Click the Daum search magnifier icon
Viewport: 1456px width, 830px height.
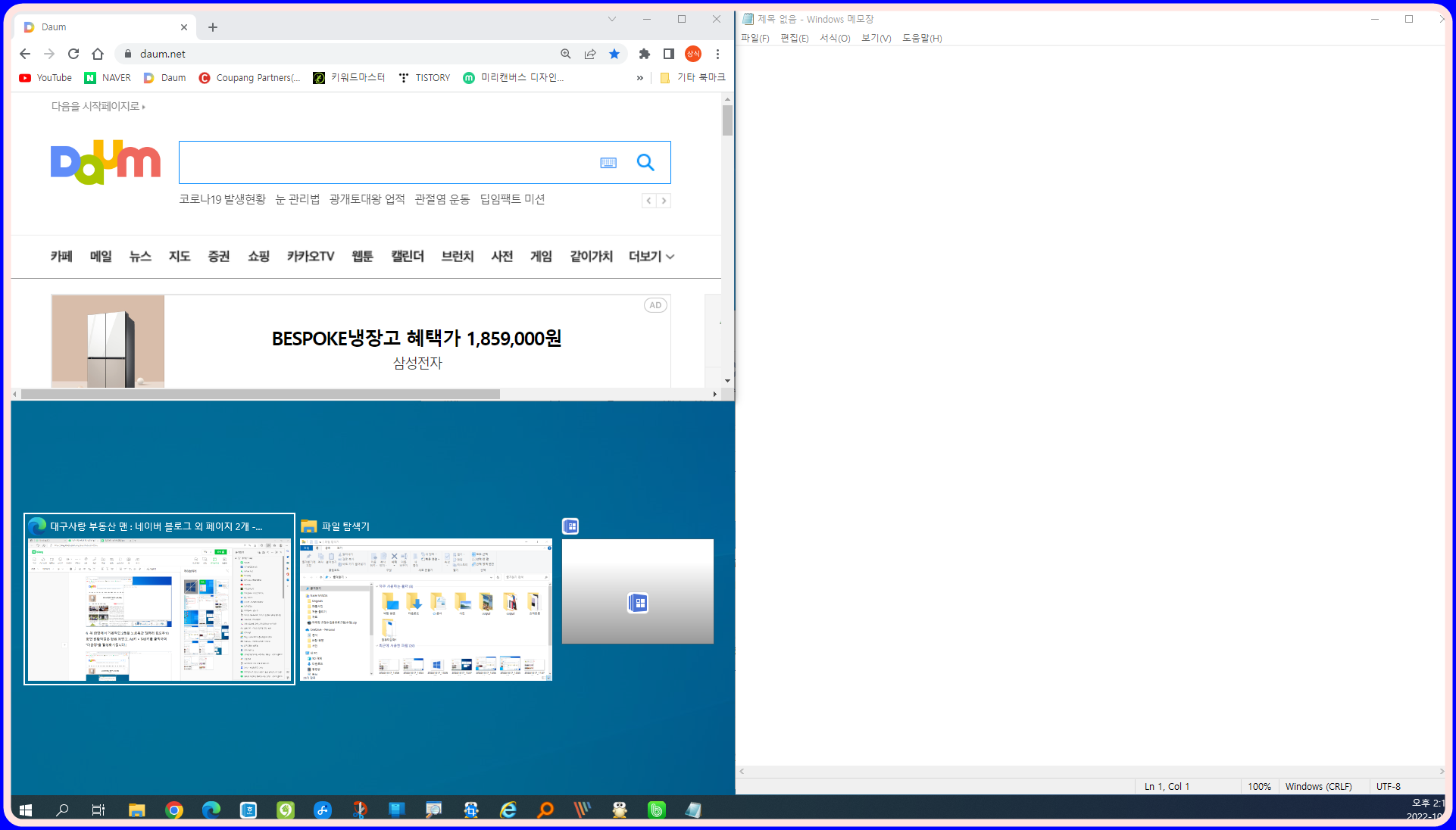click(645, 162)
